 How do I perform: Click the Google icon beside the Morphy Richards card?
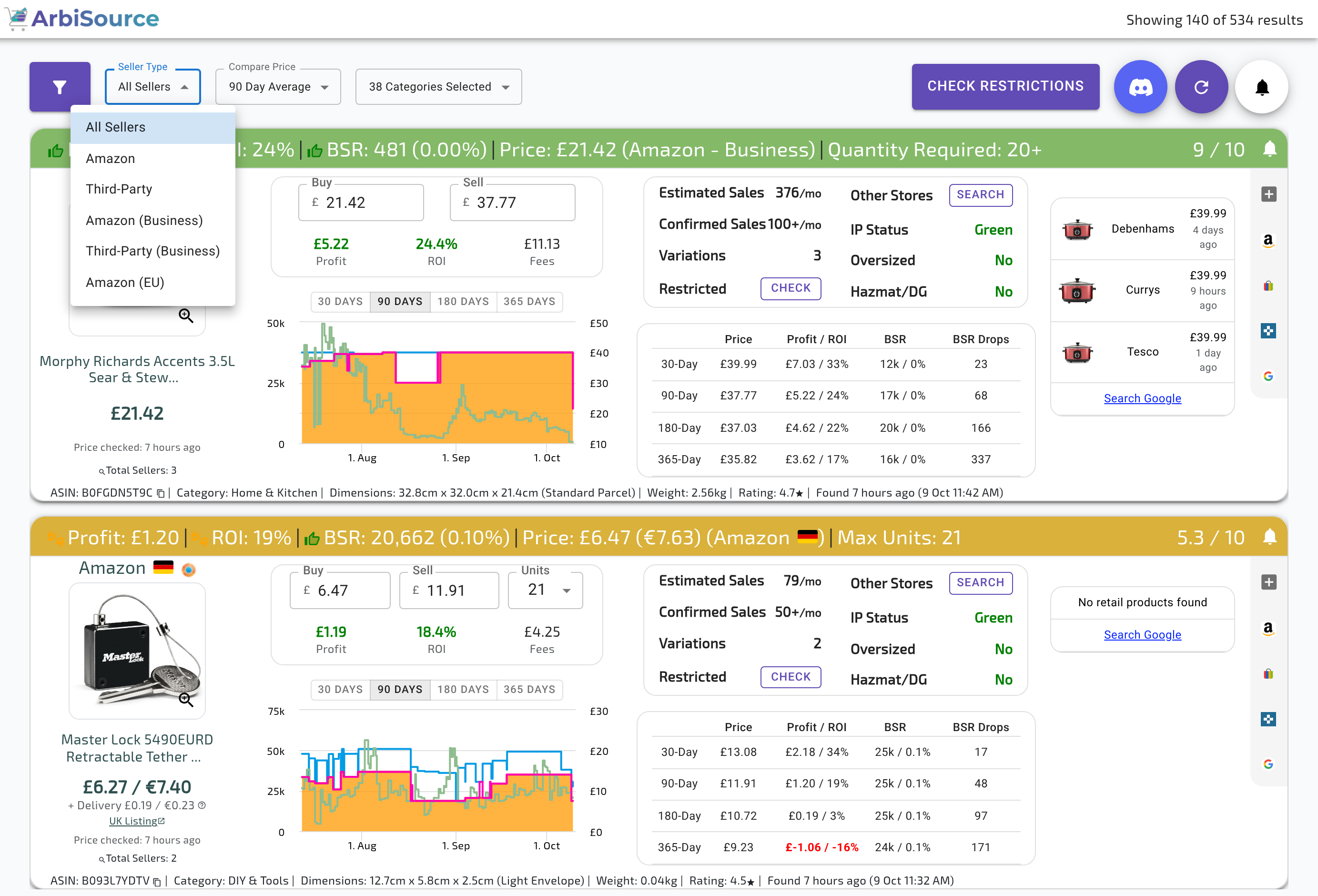pyautogui.click(x=1268, y=376)
